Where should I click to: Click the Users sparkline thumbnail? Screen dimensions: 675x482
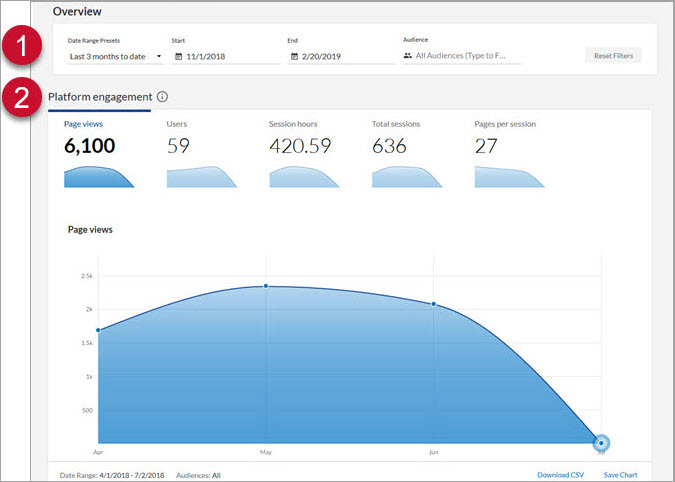point(201,177)
